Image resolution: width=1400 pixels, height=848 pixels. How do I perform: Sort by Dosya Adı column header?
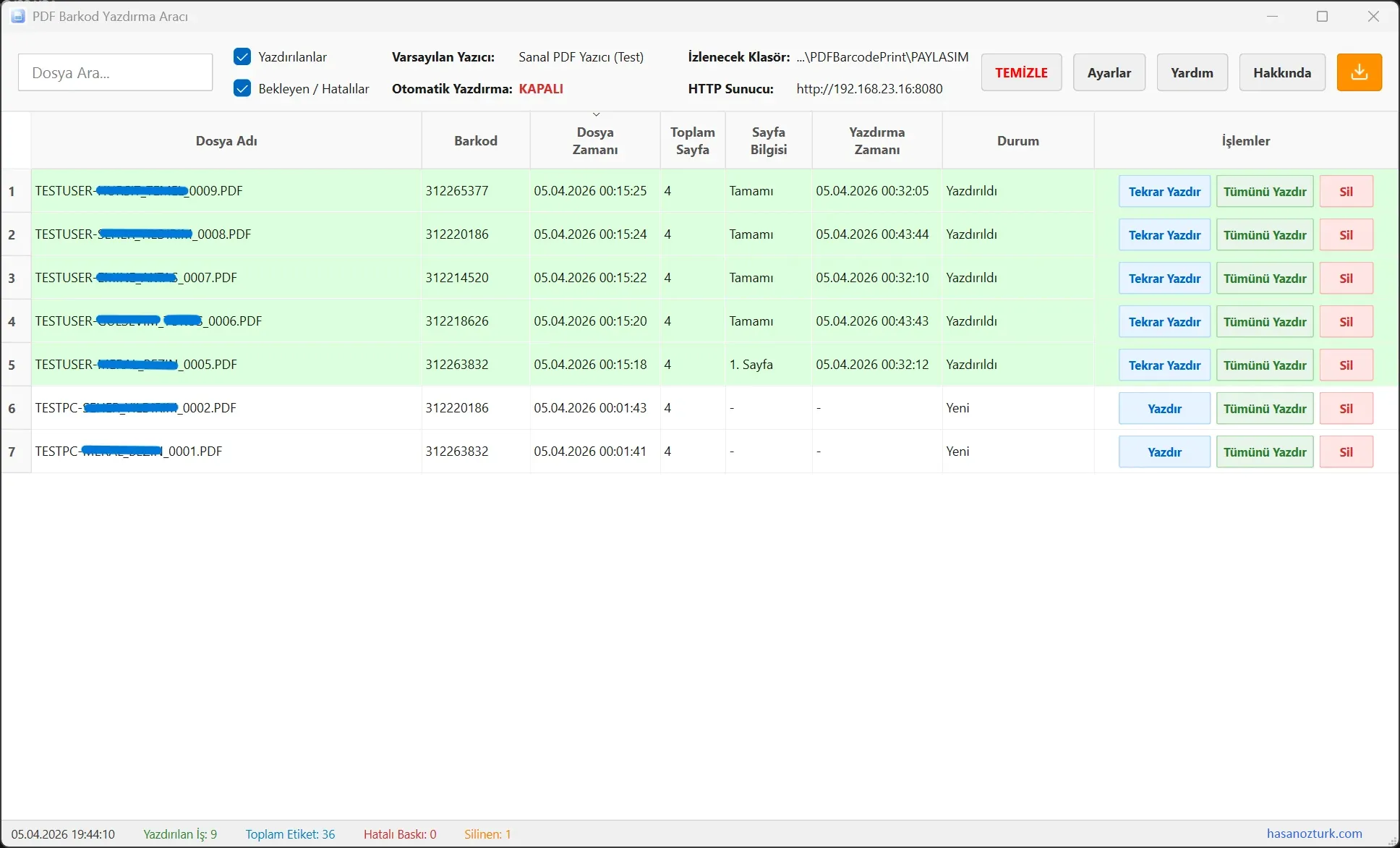pyautogui.click(x=226, y=140)
